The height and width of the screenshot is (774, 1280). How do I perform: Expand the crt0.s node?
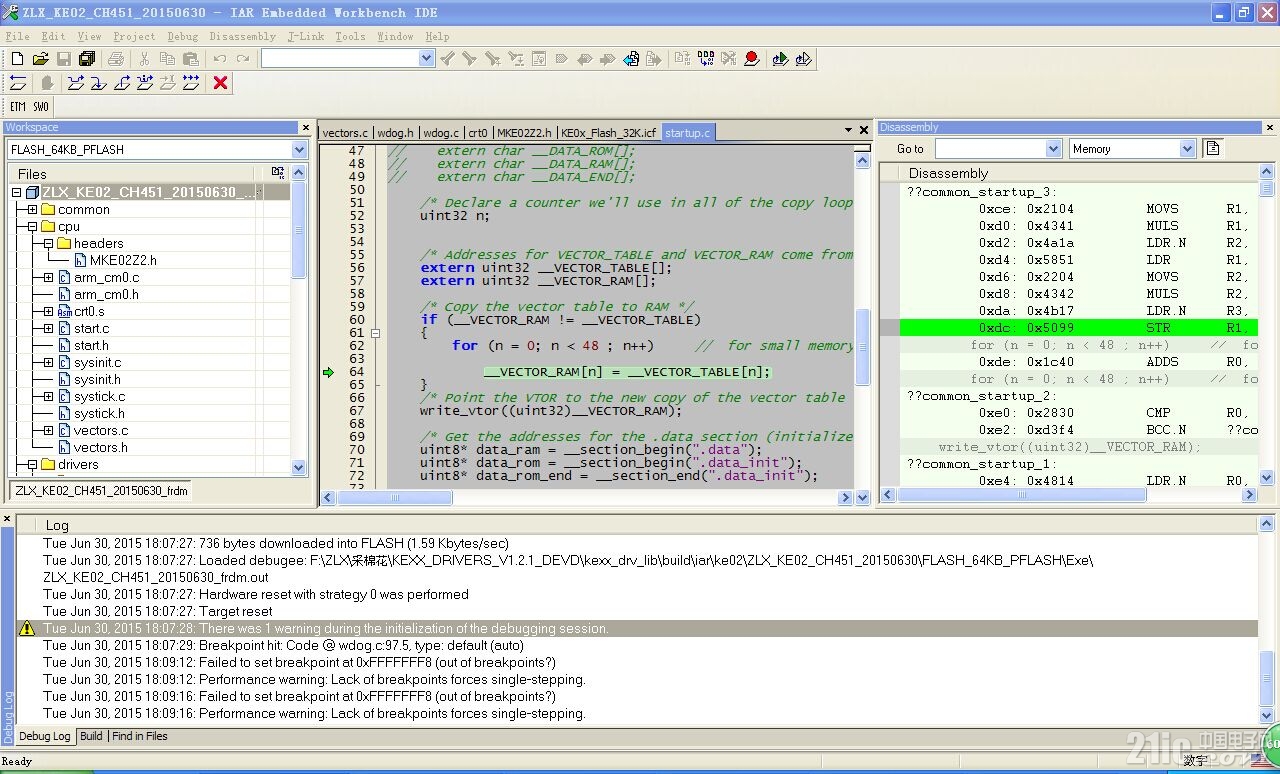click(48, 312)
